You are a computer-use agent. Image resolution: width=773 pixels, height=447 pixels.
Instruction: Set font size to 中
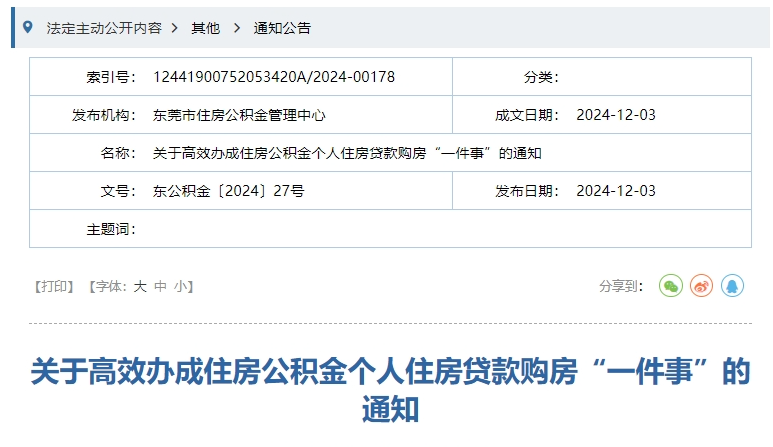(160, 286)
